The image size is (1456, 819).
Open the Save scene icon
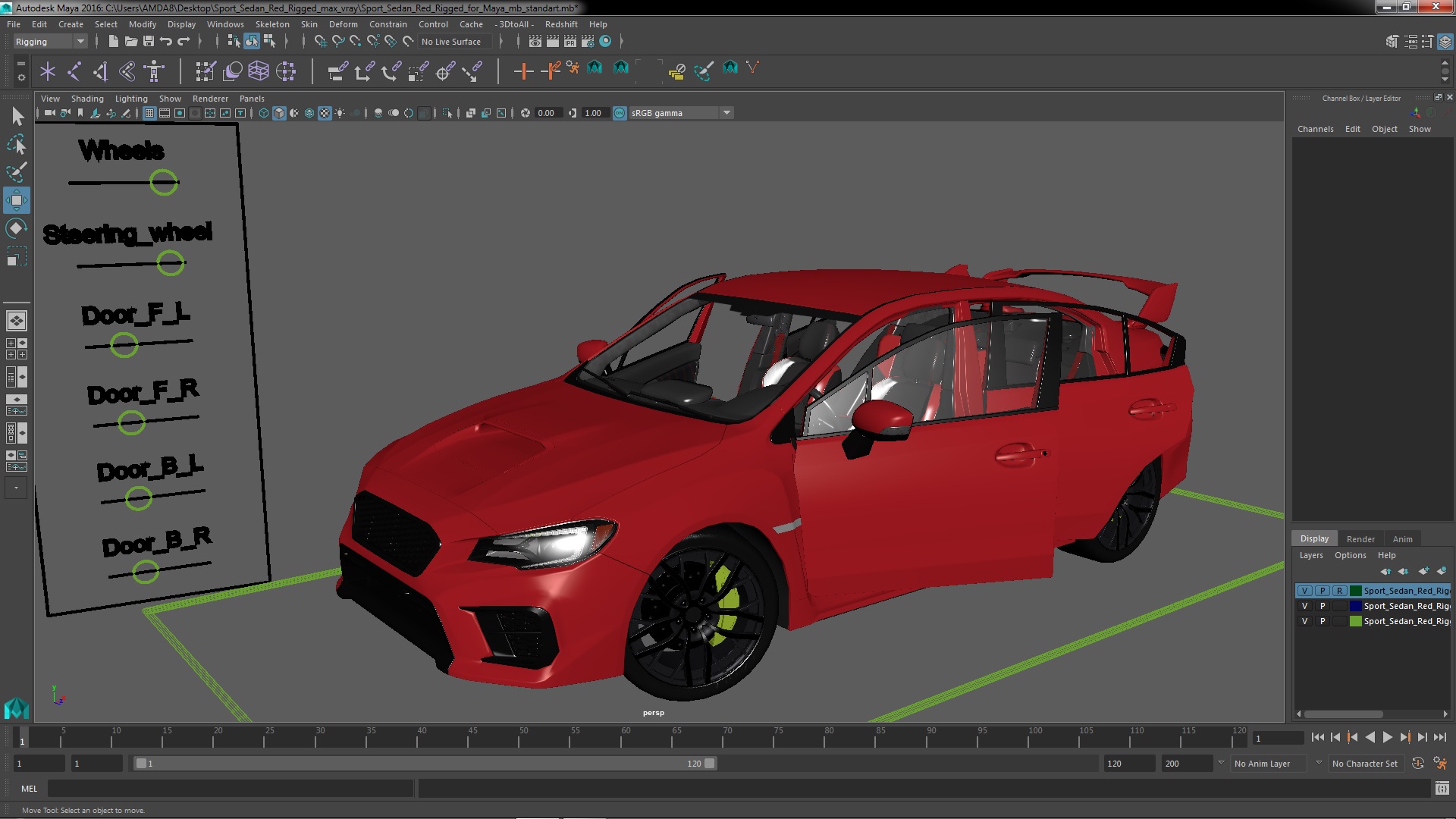149,42
